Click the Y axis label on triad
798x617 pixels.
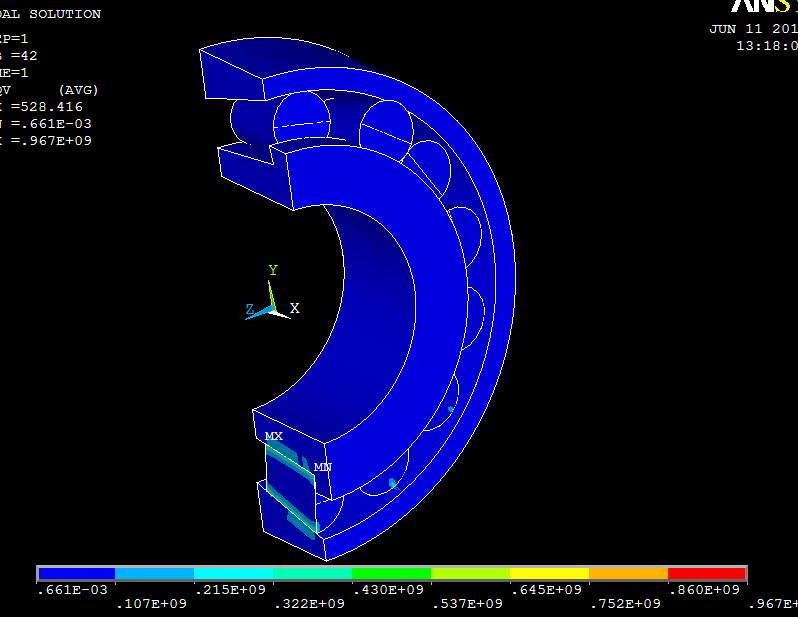click(x=273, y=270)
